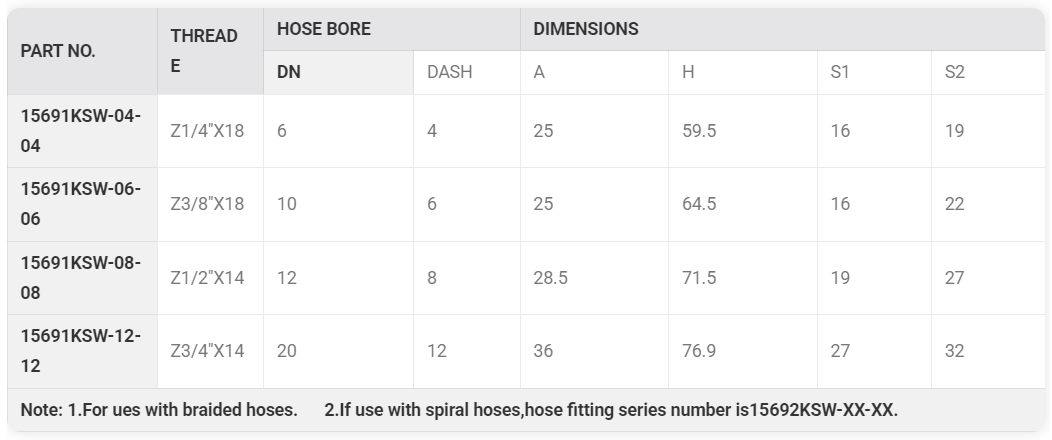Select the A dimension column header
This screenshot has width=1052, height=440.
point(539,73)
